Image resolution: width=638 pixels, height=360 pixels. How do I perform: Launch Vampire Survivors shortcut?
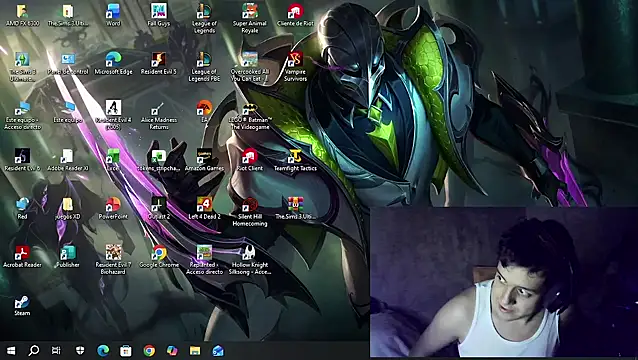295,67
